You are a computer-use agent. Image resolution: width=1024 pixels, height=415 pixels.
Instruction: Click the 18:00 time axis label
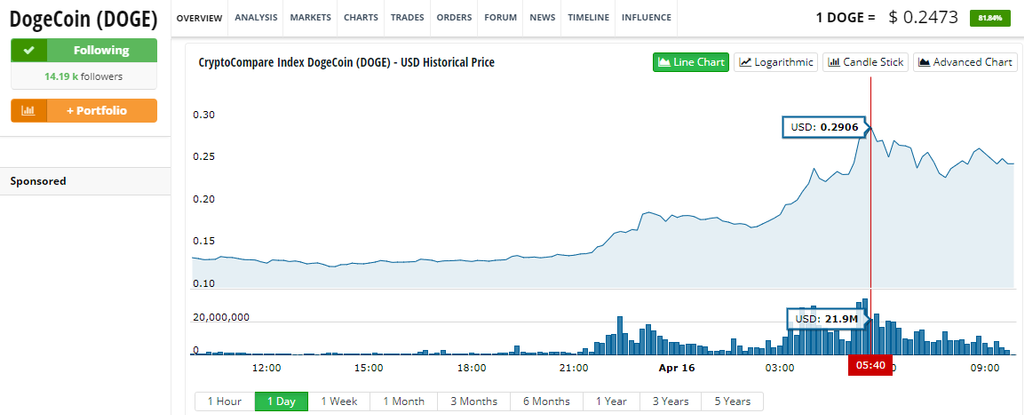pos(471,368)
